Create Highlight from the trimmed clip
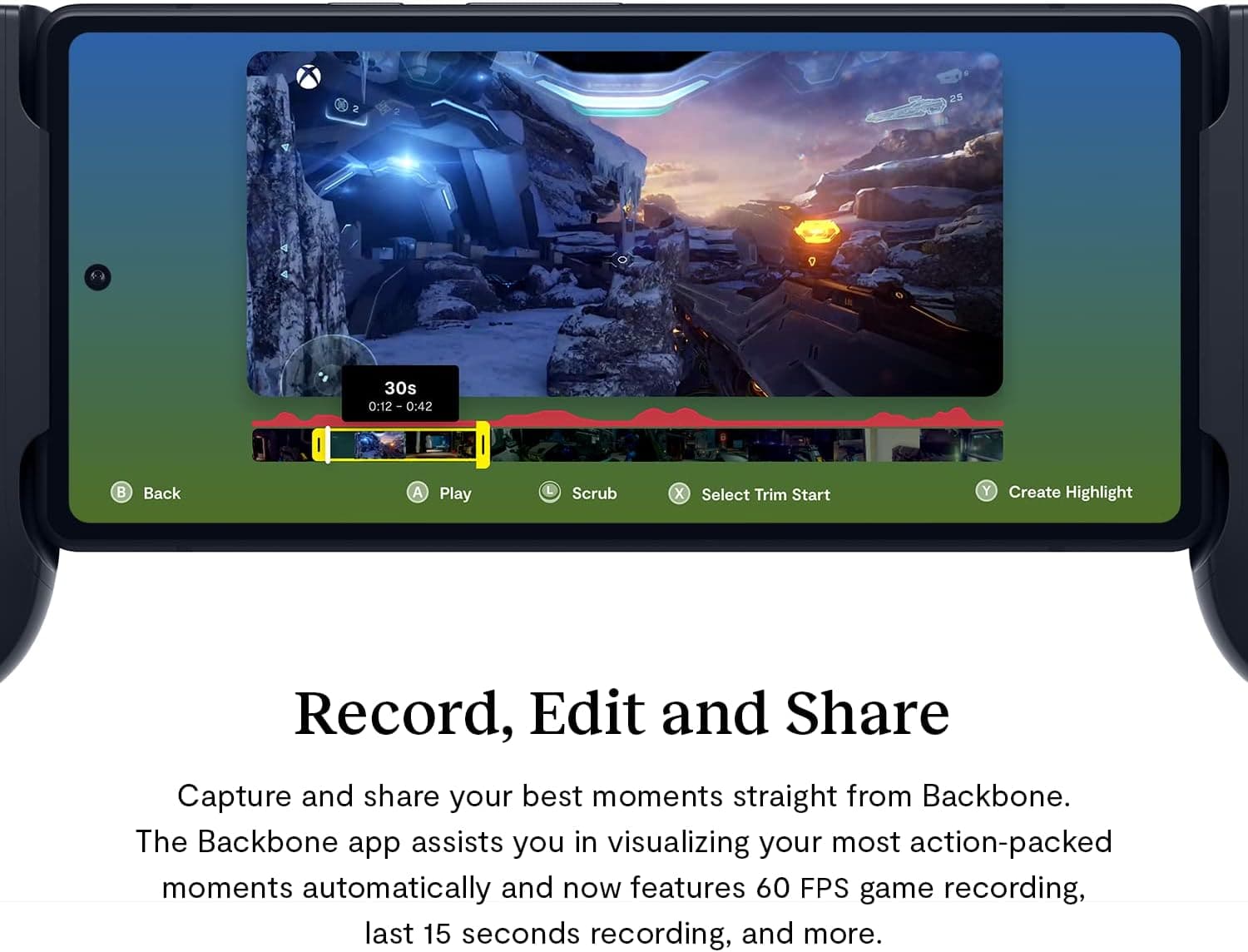Image resolution: width=1248 pixels, height=952 pixels. click(1070, 492)
